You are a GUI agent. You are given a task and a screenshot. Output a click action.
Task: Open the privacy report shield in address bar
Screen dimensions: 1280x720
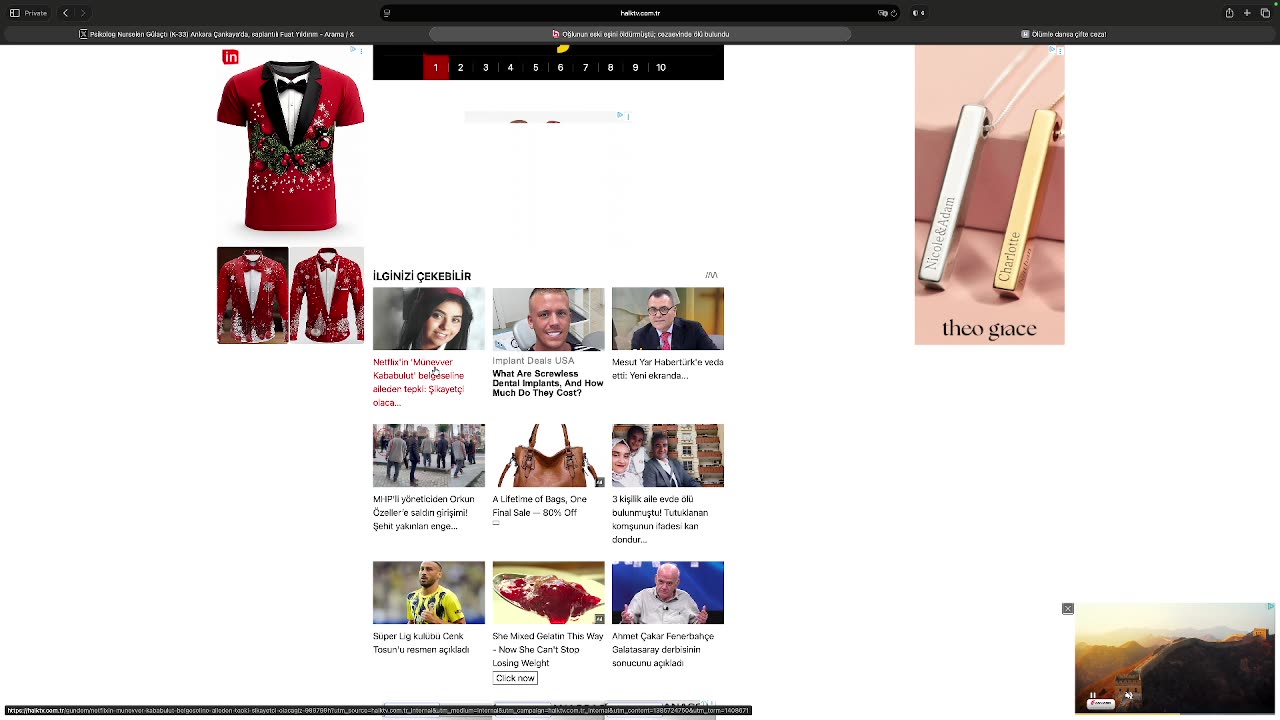click(x=387, y=13)
